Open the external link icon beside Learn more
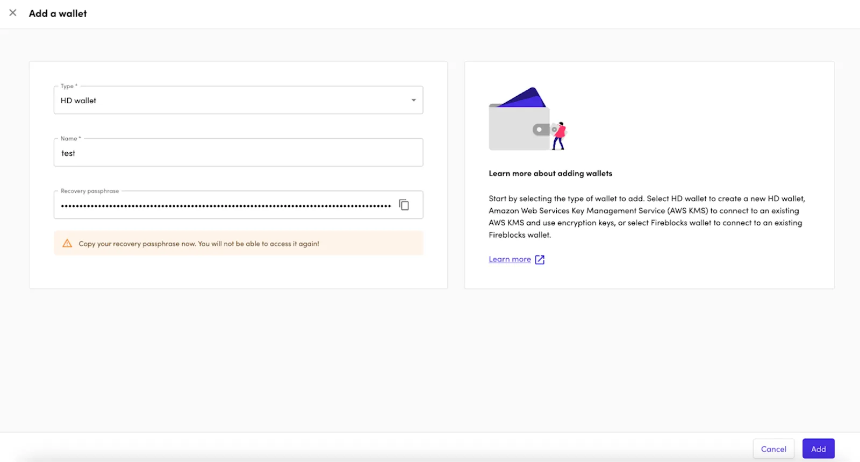Screen dimensions: 860x462 click(x=540, y=260)
